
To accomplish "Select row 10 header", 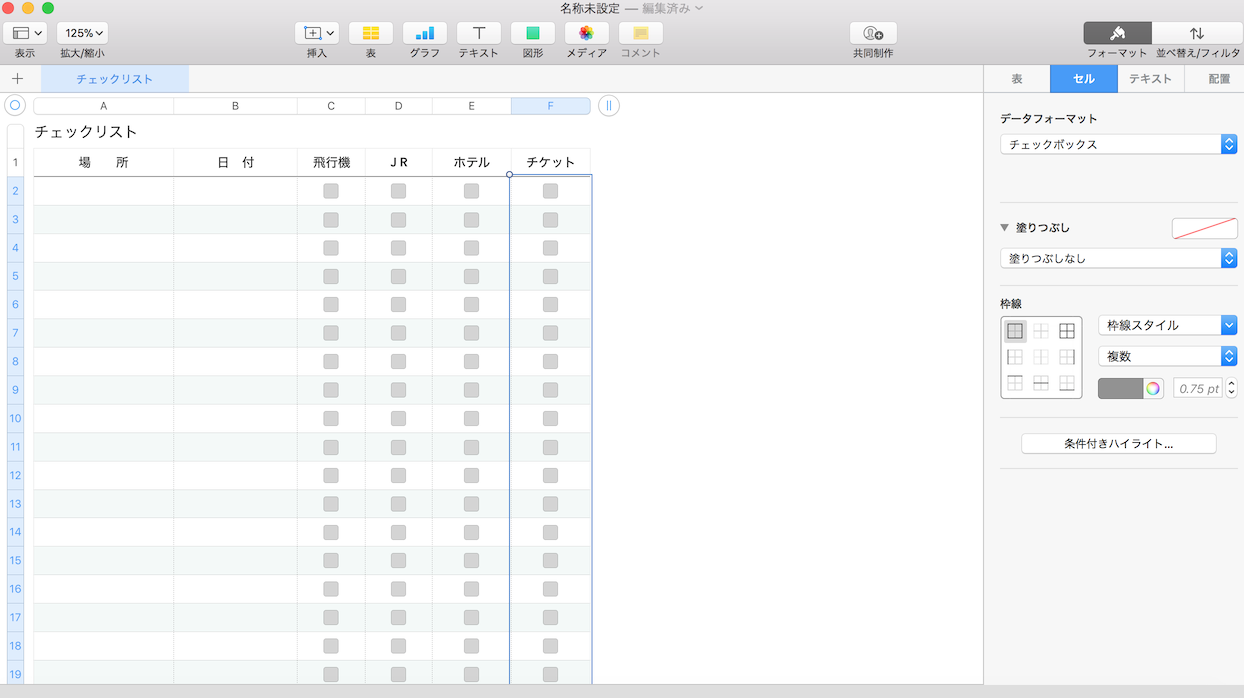I will coord(15,418).
